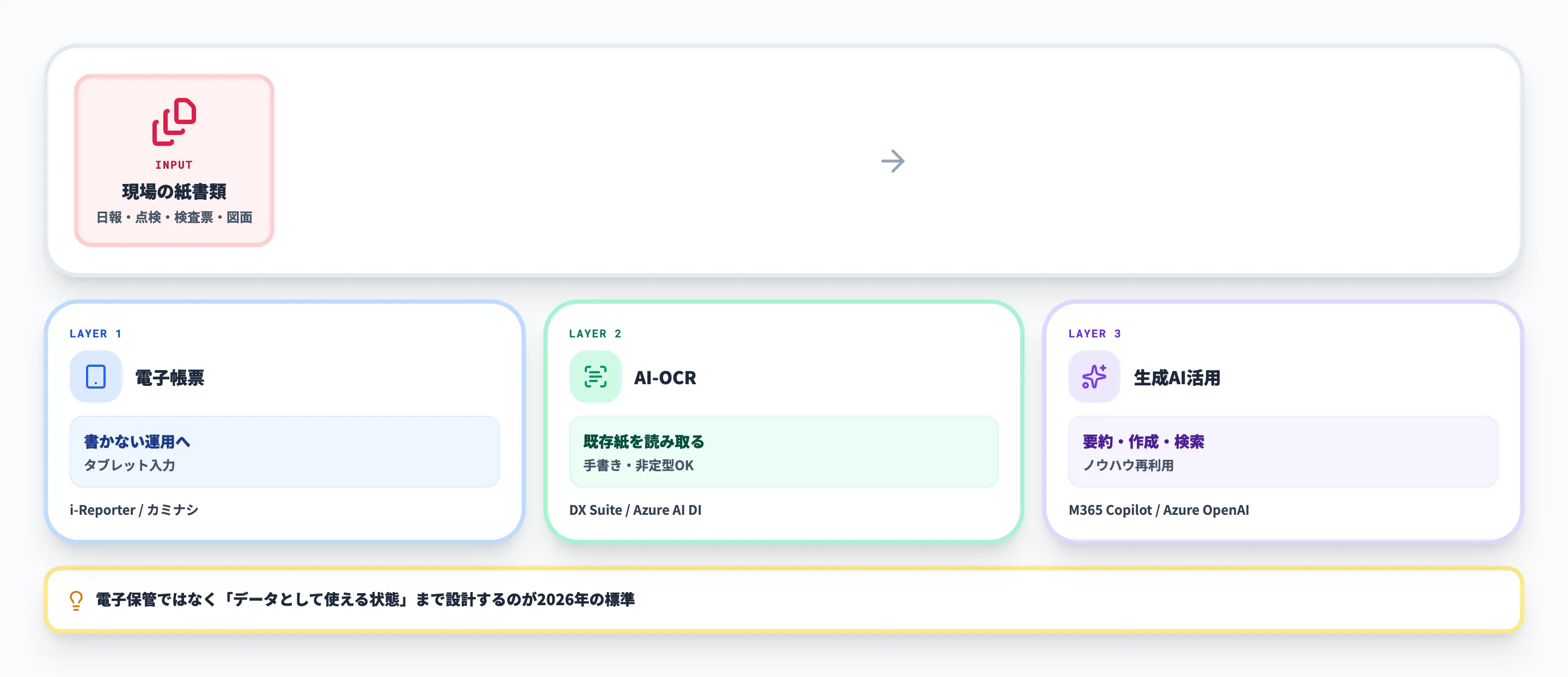The width and height of the screenshot is (1568, 677).
Task: Click the lightbulb icon in the yellow banner
Action: click(x=76, y=599)
